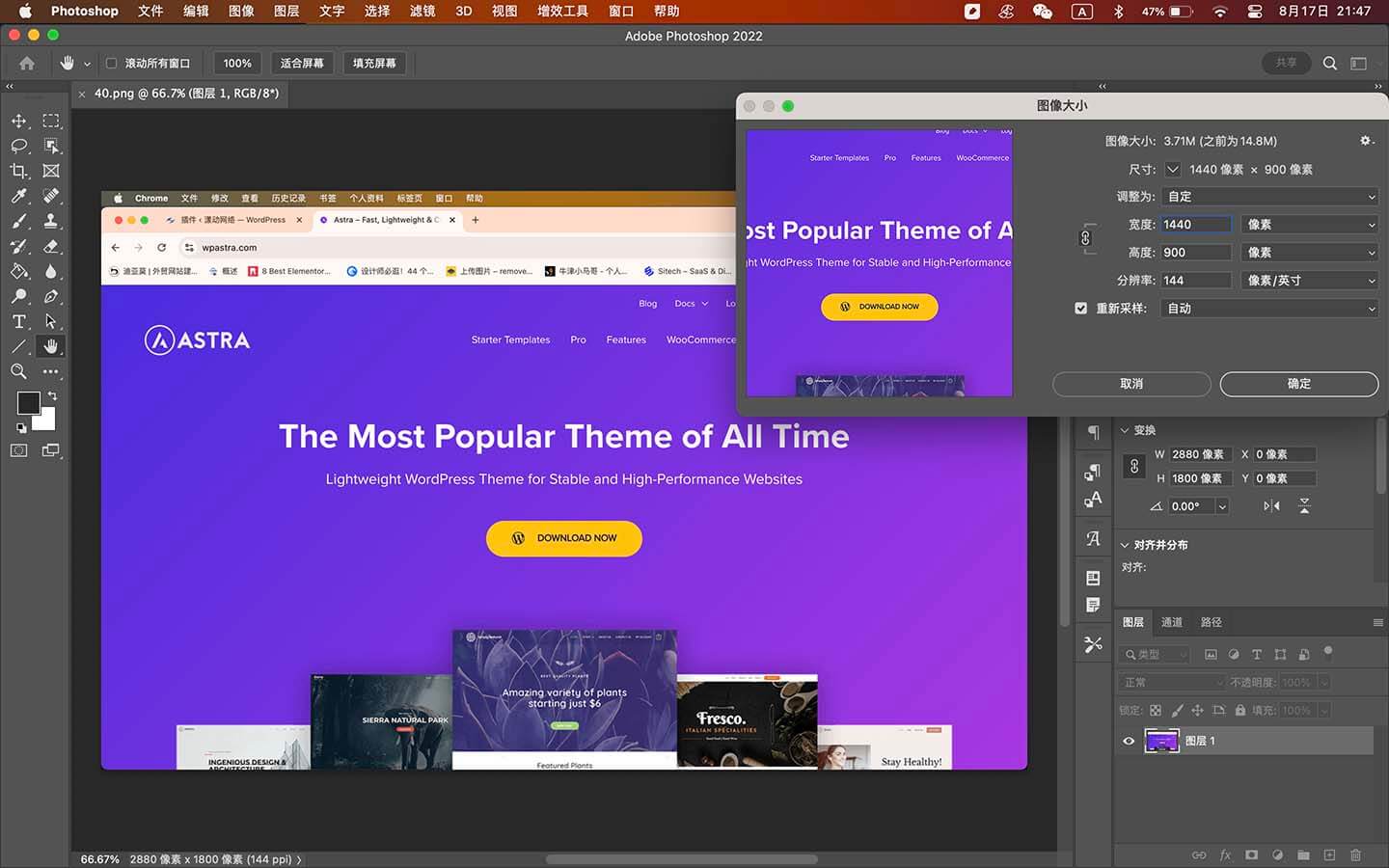The height and width of the screenshot is (868, 1389).
Task: Open Image Size dialog gear settings
Action: 1365,141
